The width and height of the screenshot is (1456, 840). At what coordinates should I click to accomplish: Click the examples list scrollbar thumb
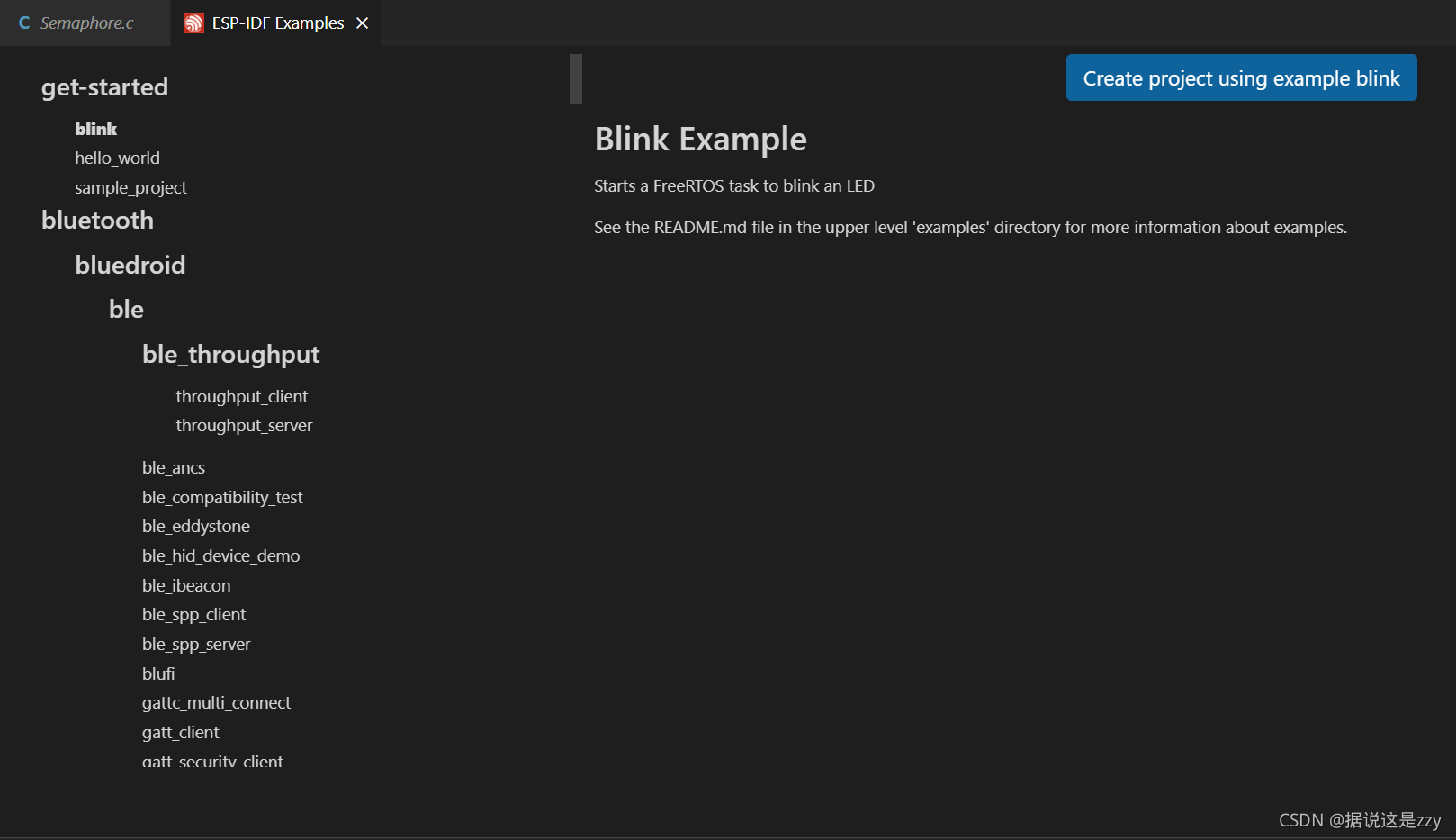(x=576, y=79)
